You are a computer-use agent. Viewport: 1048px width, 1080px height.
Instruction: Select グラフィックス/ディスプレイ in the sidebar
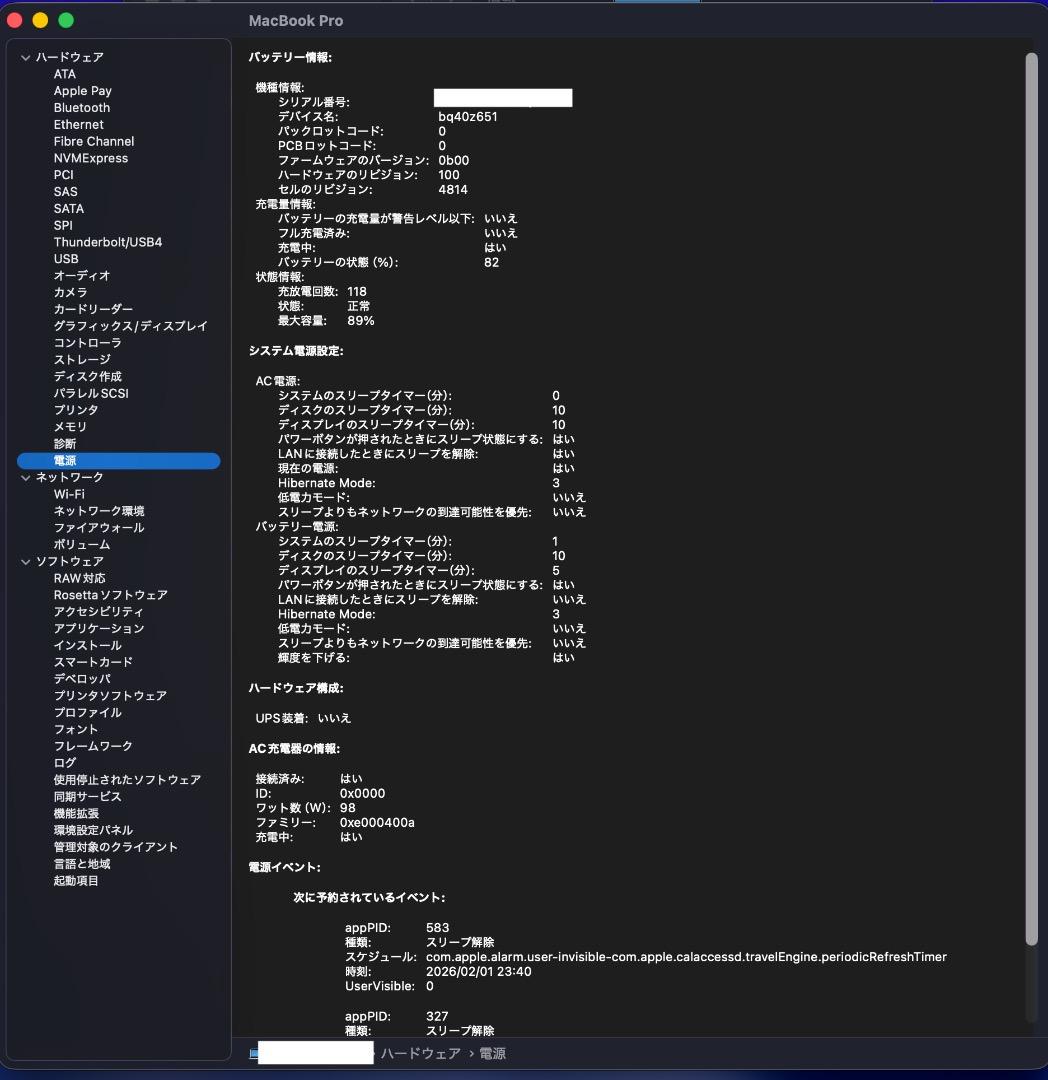pyautogui.click(x=130, y=326)
